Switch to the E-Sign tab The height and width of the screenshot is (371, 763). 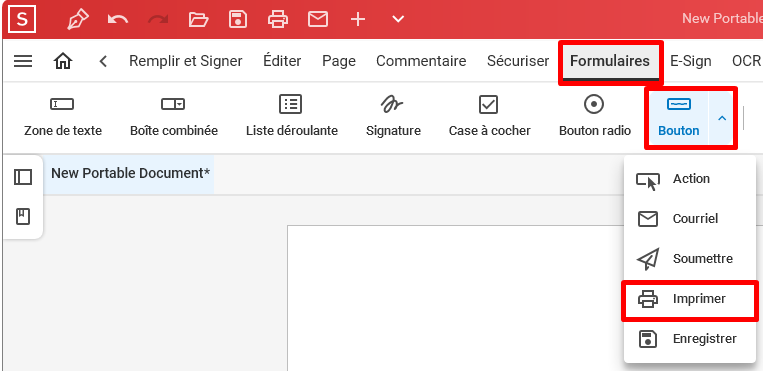[x=690, y=61]
